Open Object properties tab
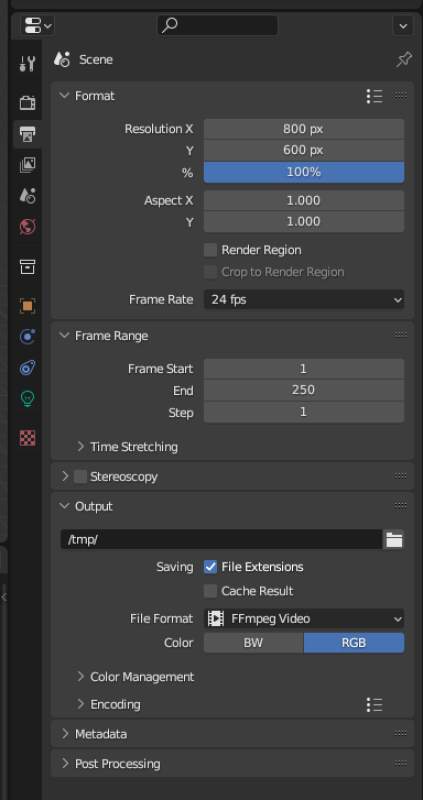This screenshot has width=423, height=800. (28, 306)
